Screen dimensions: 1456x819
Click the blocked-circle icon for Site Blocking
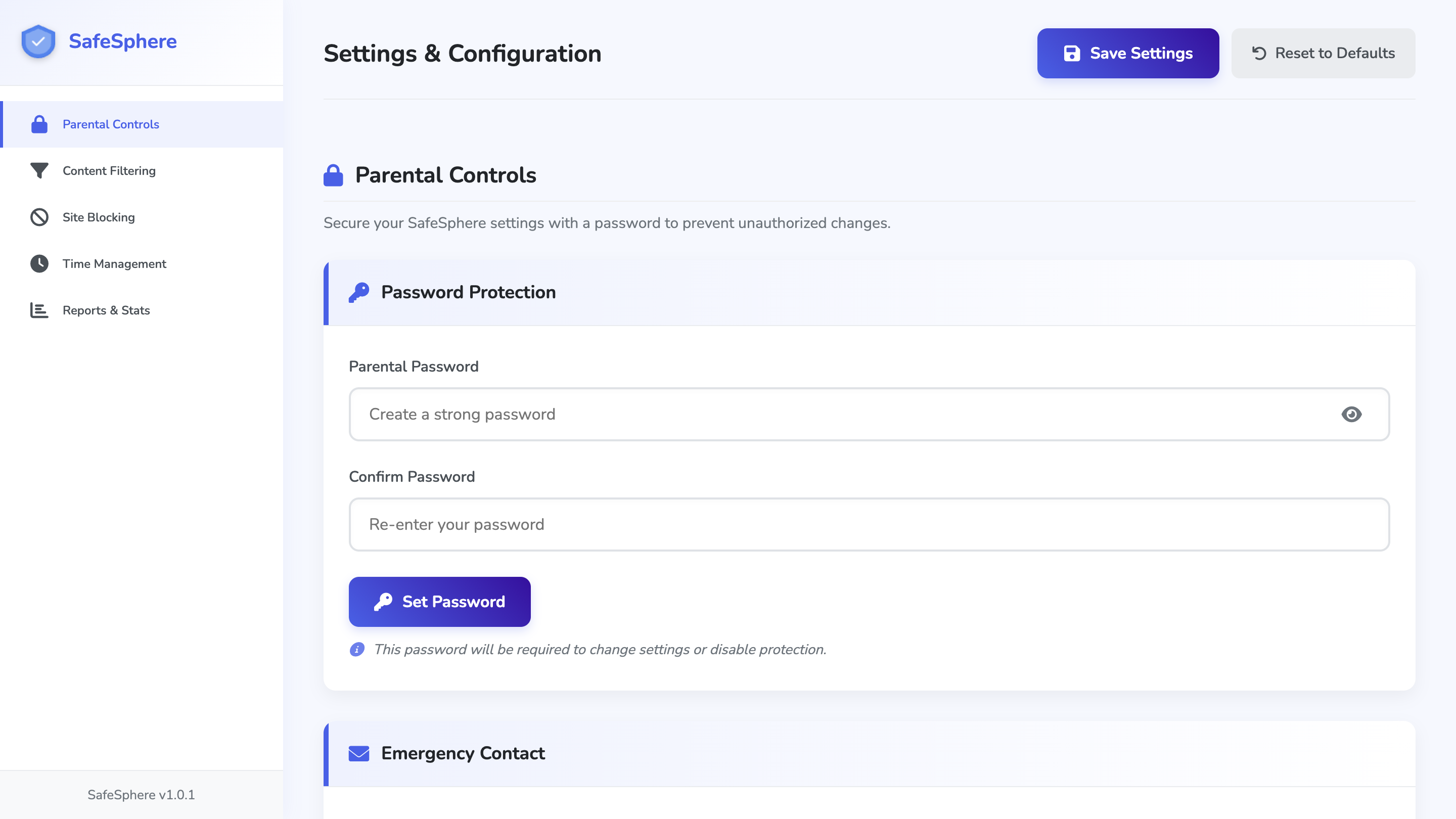(x=39, y=217)
